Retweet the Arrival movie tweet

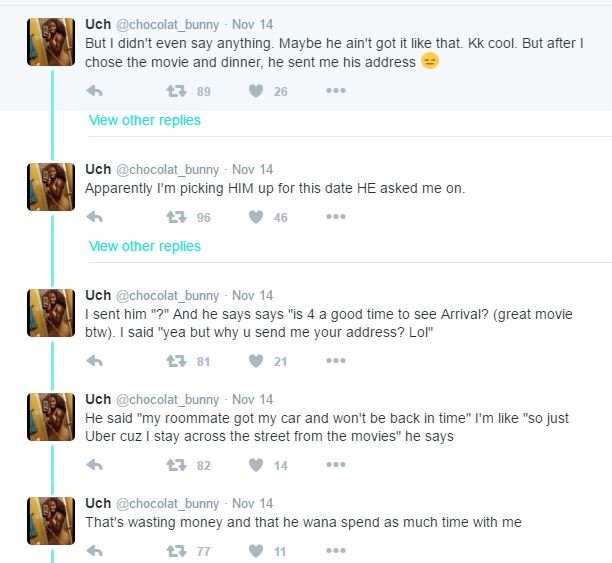(x=176, y=361)
